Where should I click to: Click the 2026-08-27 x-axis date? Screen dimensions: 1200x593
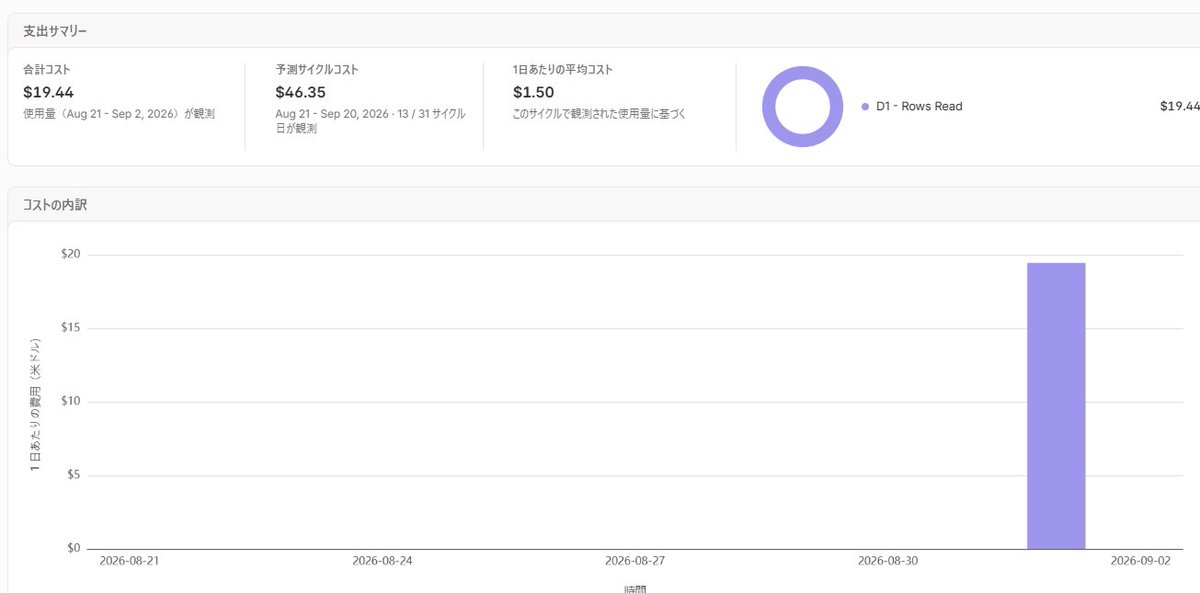635,561
